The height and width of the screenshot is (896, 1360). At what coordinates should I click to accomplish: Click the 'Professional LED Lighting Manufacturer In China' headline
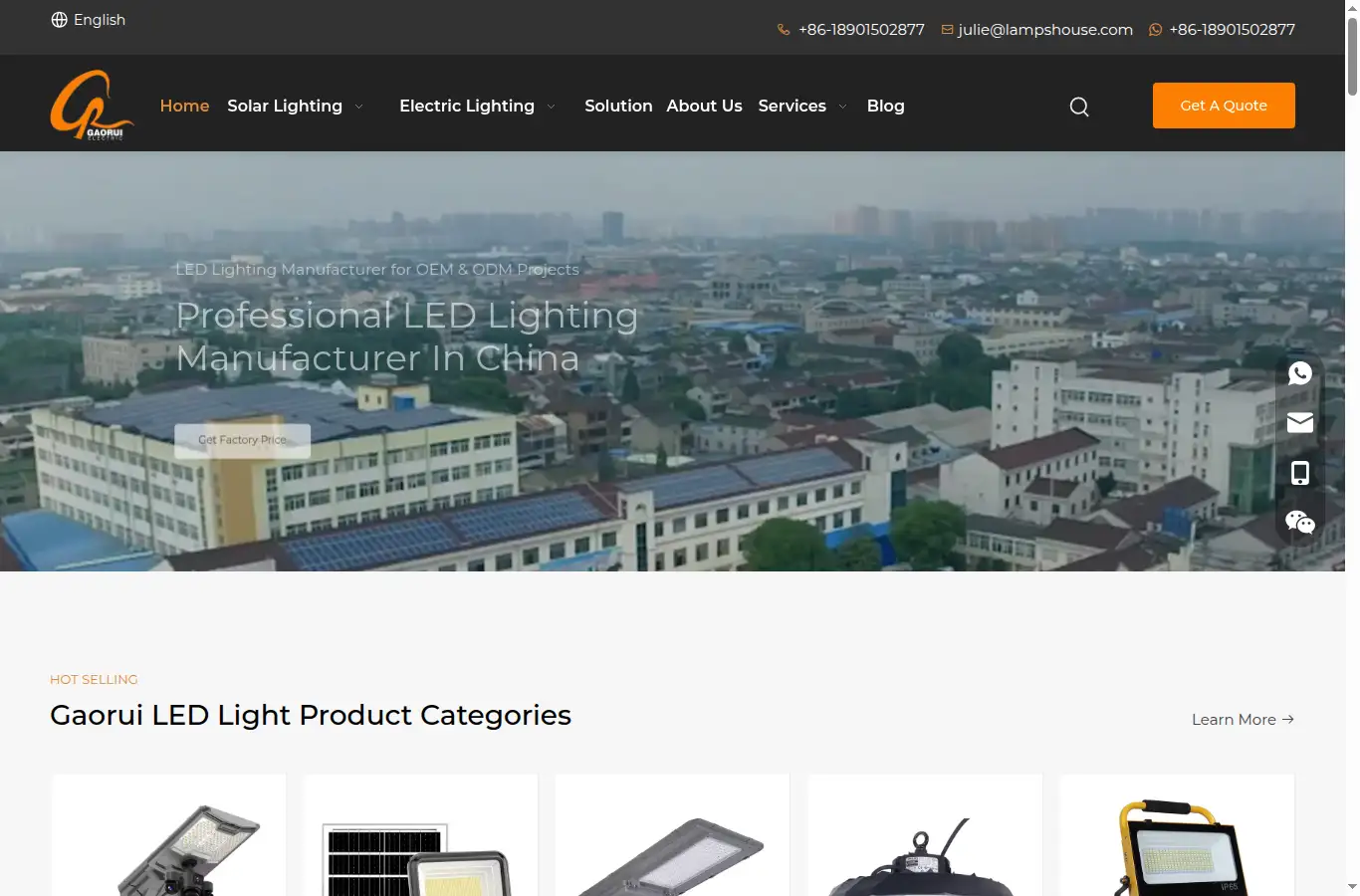coord(407,336)
